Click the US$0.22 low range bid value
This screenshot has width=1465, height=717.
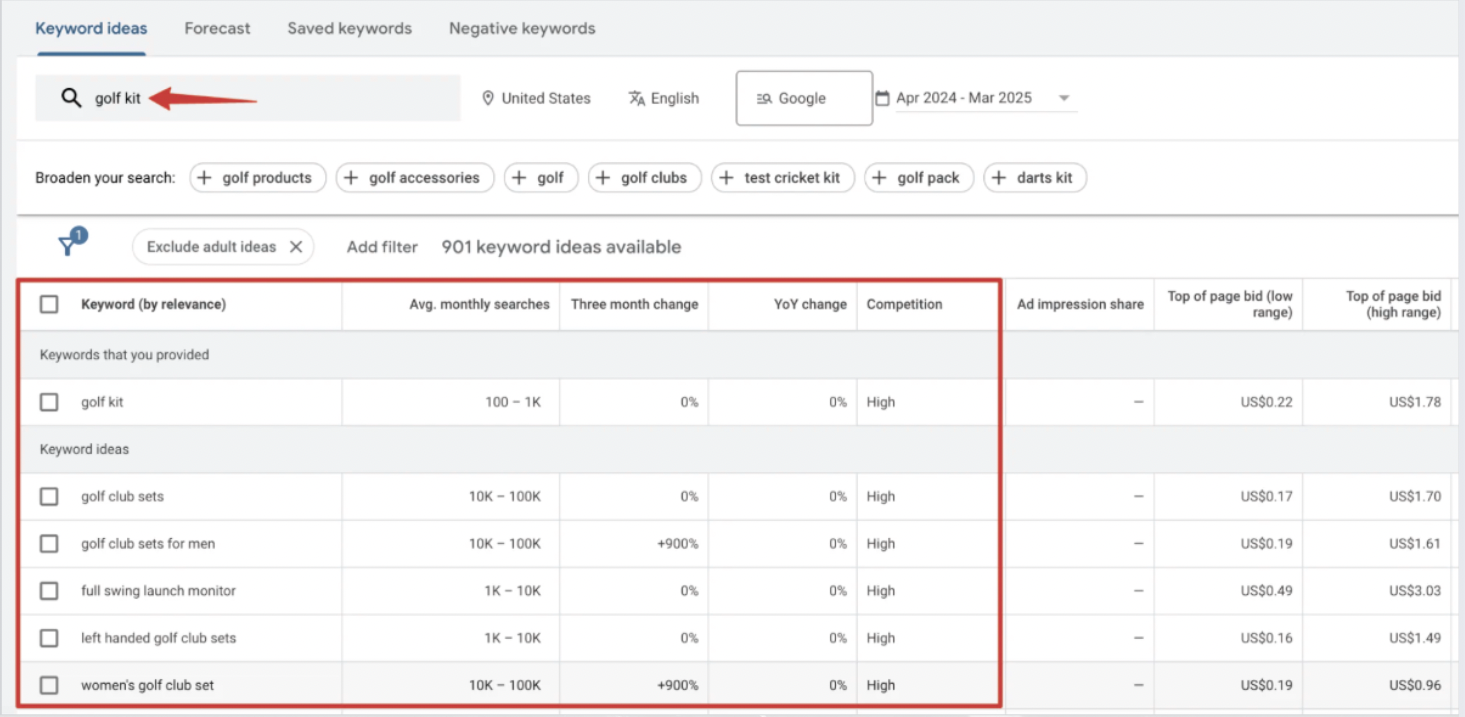click(x=1266, y=402)
